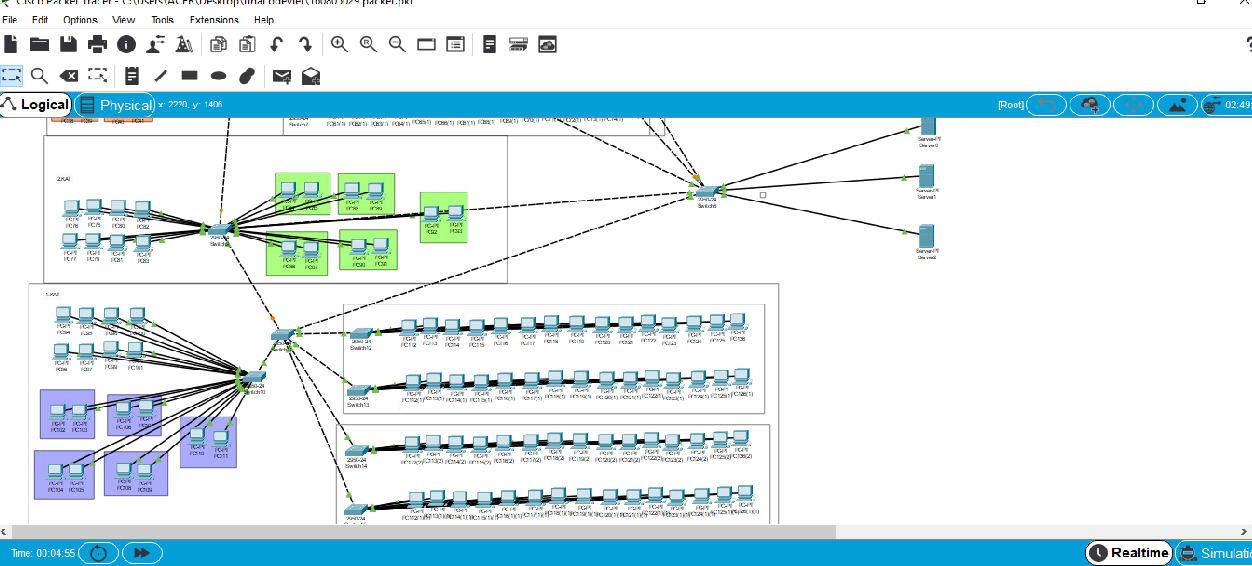Select the Delete tool
Image resolution: width=1252 pixels, height=566 pixels.
point(68,75)
